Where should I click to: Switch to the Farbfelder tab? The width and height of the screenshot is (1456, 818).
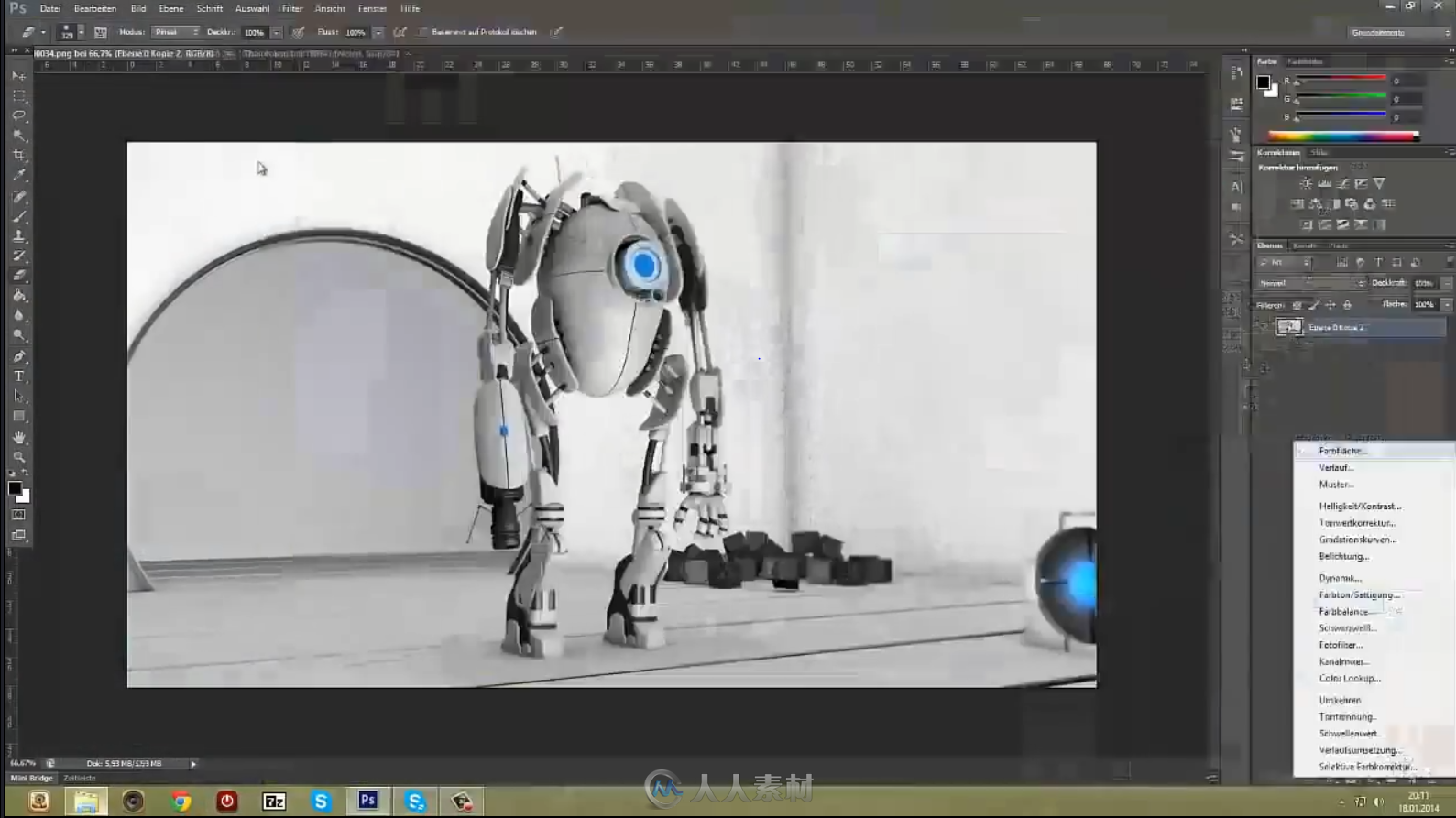click(x=1305, y=61)
